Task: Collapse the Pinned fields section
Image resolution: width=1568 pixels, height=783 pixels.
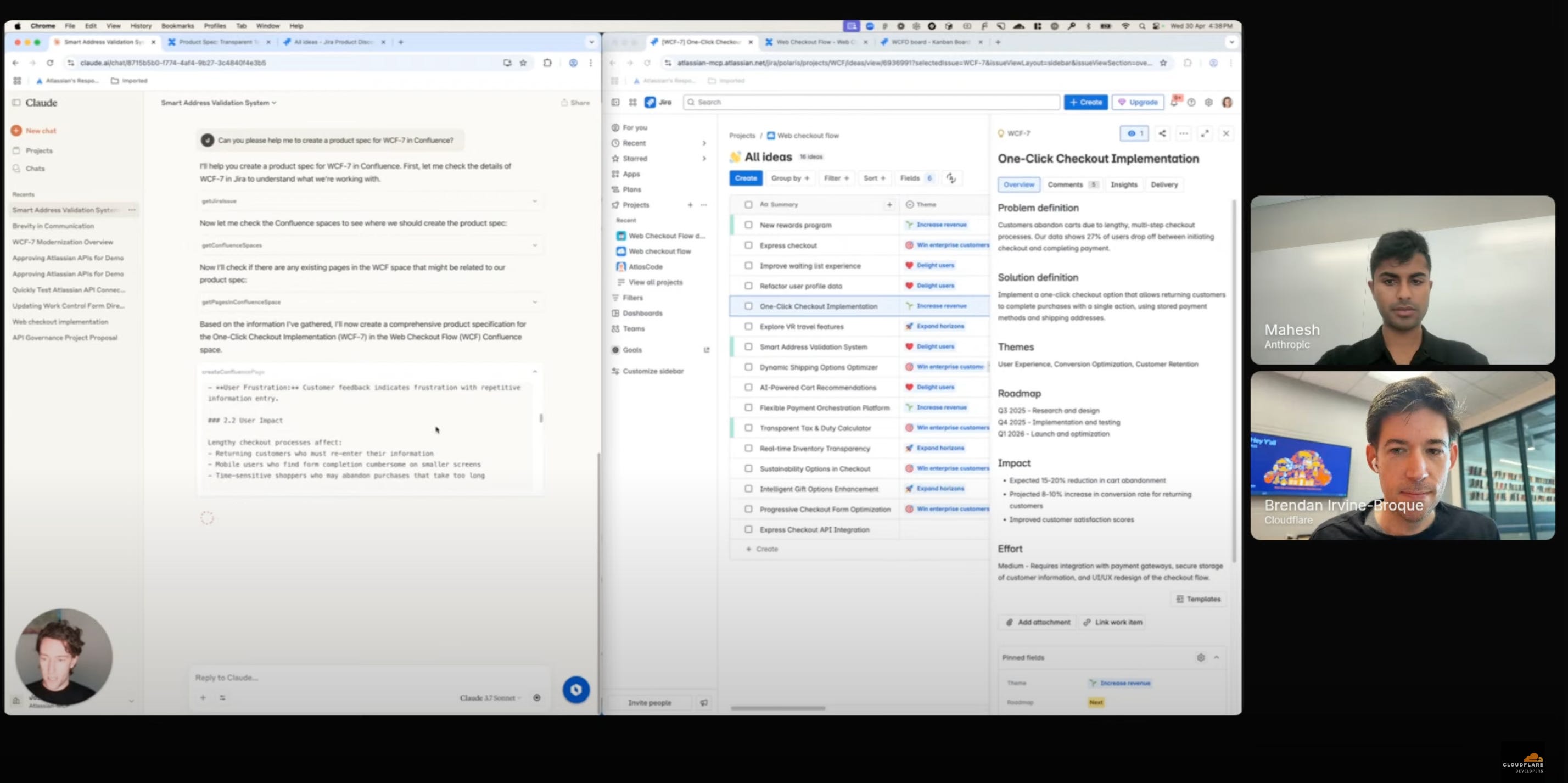Action: click(x=1217, y=658)
